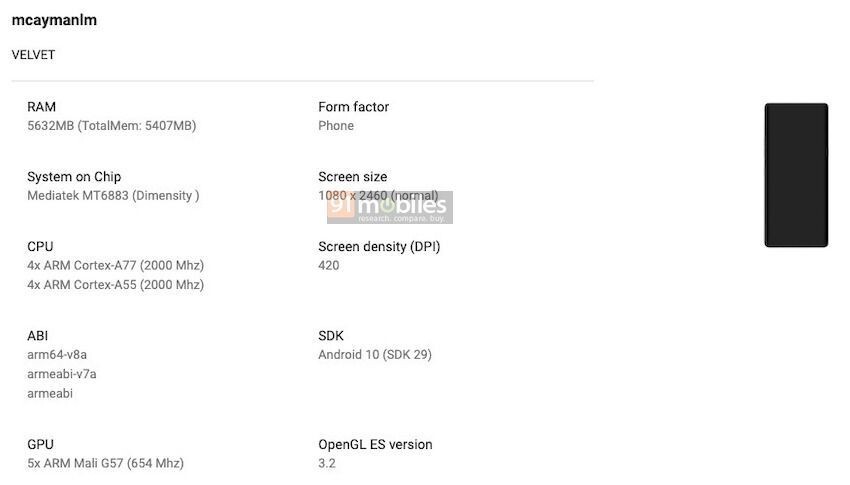The height and width of the screenshot is (485, 850).
Task: Click the ARM Cortex-A55 CPU line
Action: pyautogui.click(x=115, y=285)
